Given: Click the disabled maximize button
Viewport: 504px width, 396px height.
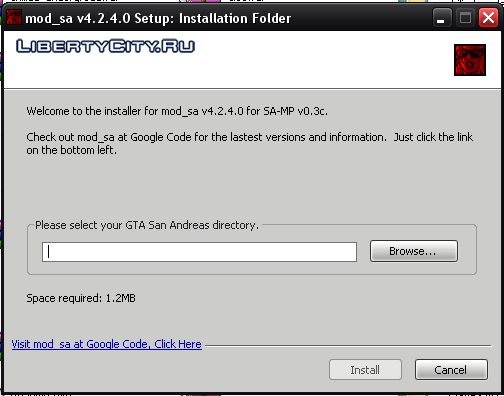Looking at the screenshot, I should point(465,18).
